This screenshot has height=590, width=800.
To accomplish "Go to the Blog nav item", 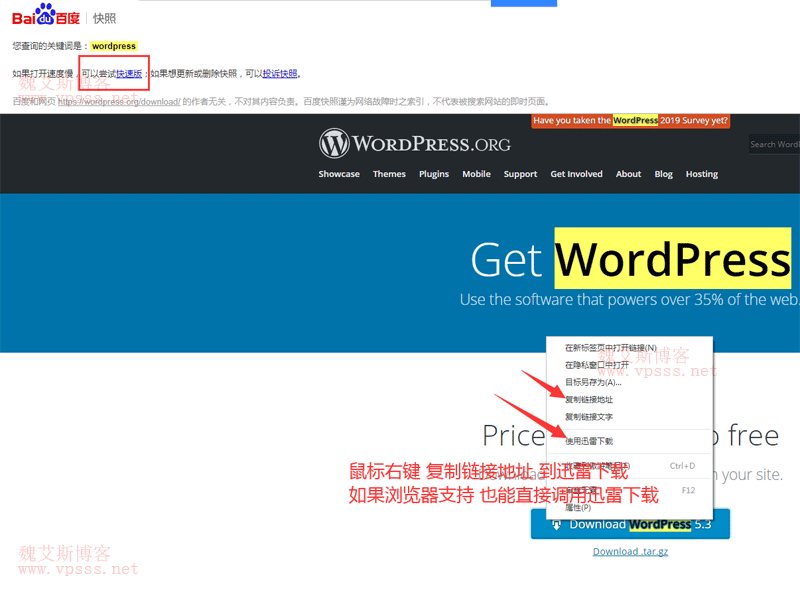I will [664, 174].
